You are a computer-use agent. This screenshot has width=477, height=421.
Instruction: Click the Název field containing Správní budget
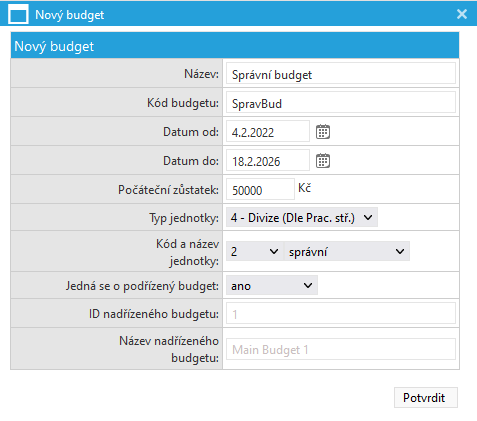(x=341, y=73)
